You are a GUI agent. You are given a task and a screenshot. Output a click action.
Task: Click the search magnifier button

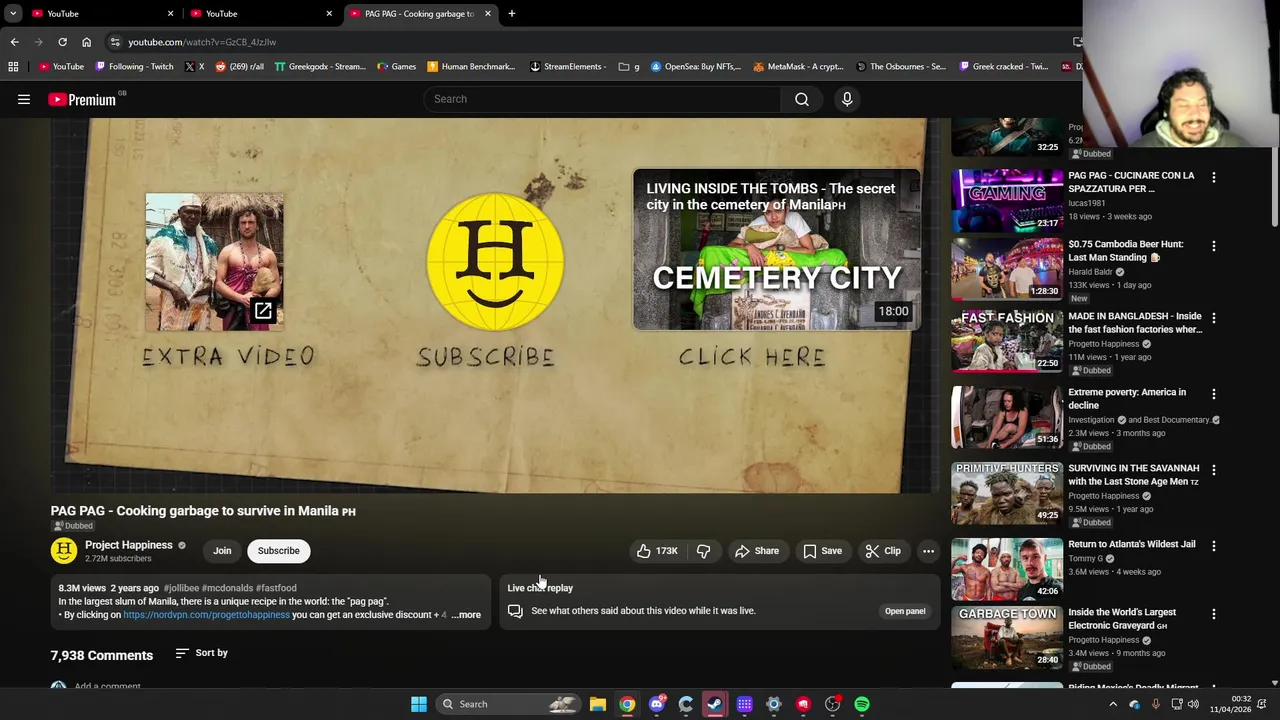point(802,99)
